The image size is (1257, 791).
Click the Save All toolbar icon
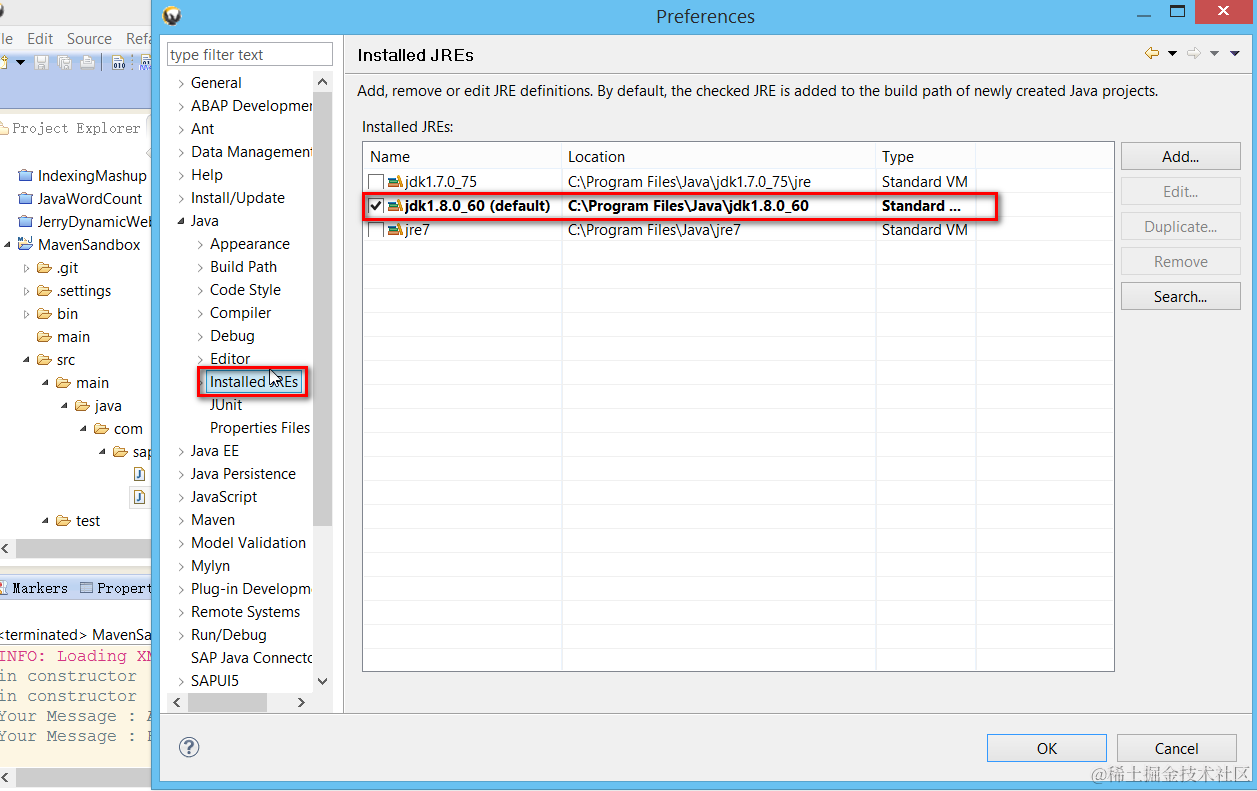tap(63, 62)
